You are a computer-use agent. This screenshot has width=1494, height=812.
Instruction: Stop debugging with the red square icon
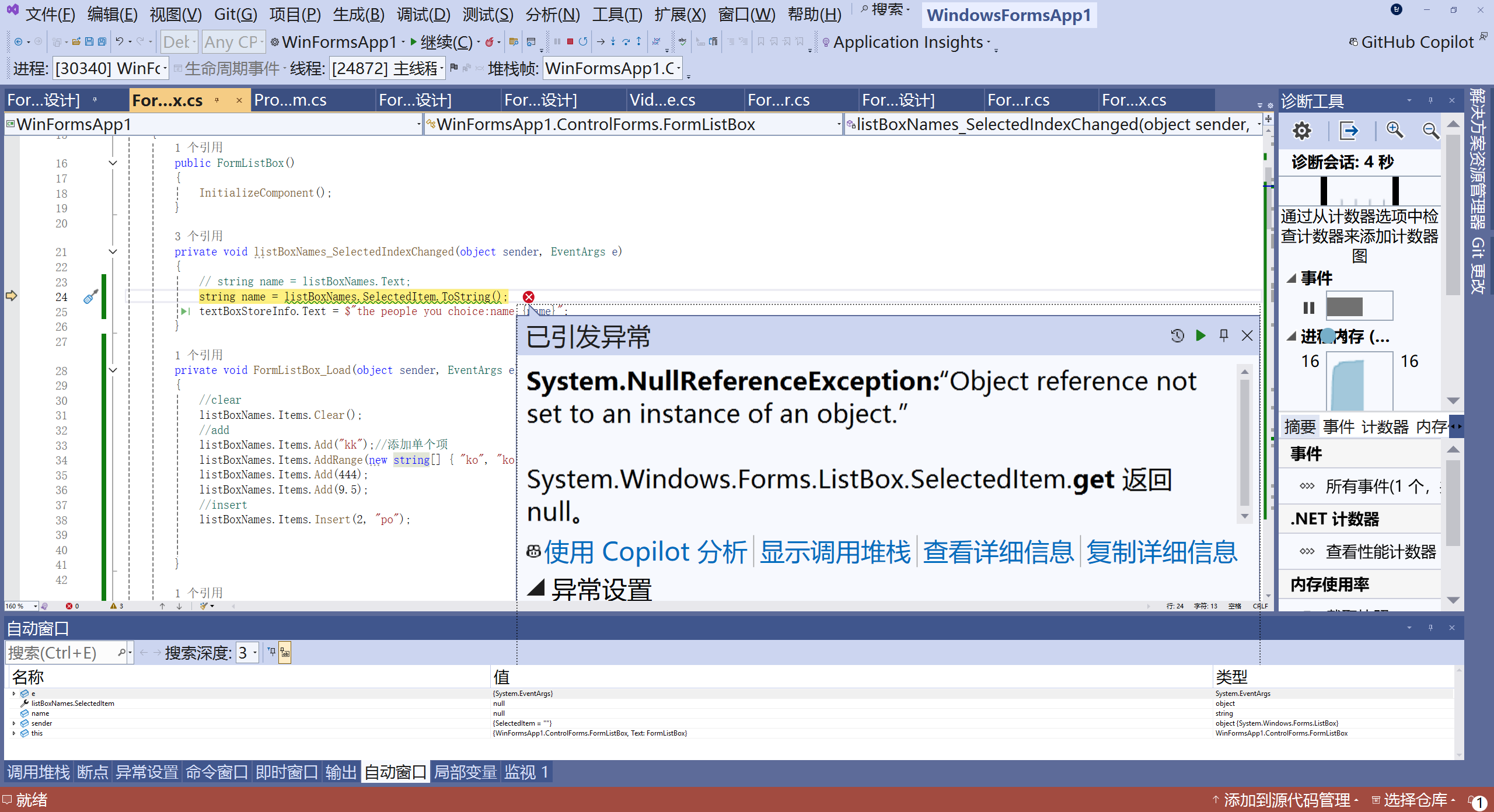[570, 41]
